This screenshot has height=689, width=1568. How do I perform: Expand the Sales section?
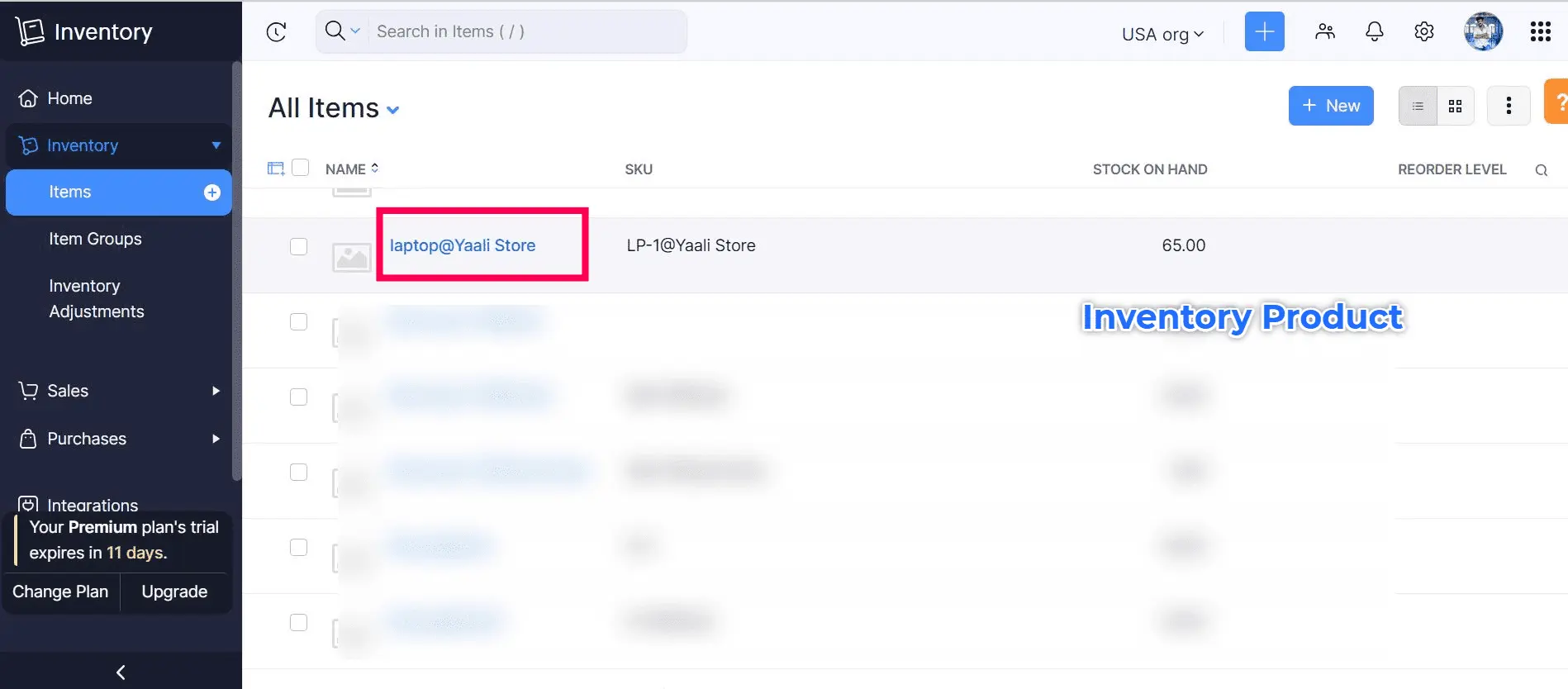click(x=216, y=391)
